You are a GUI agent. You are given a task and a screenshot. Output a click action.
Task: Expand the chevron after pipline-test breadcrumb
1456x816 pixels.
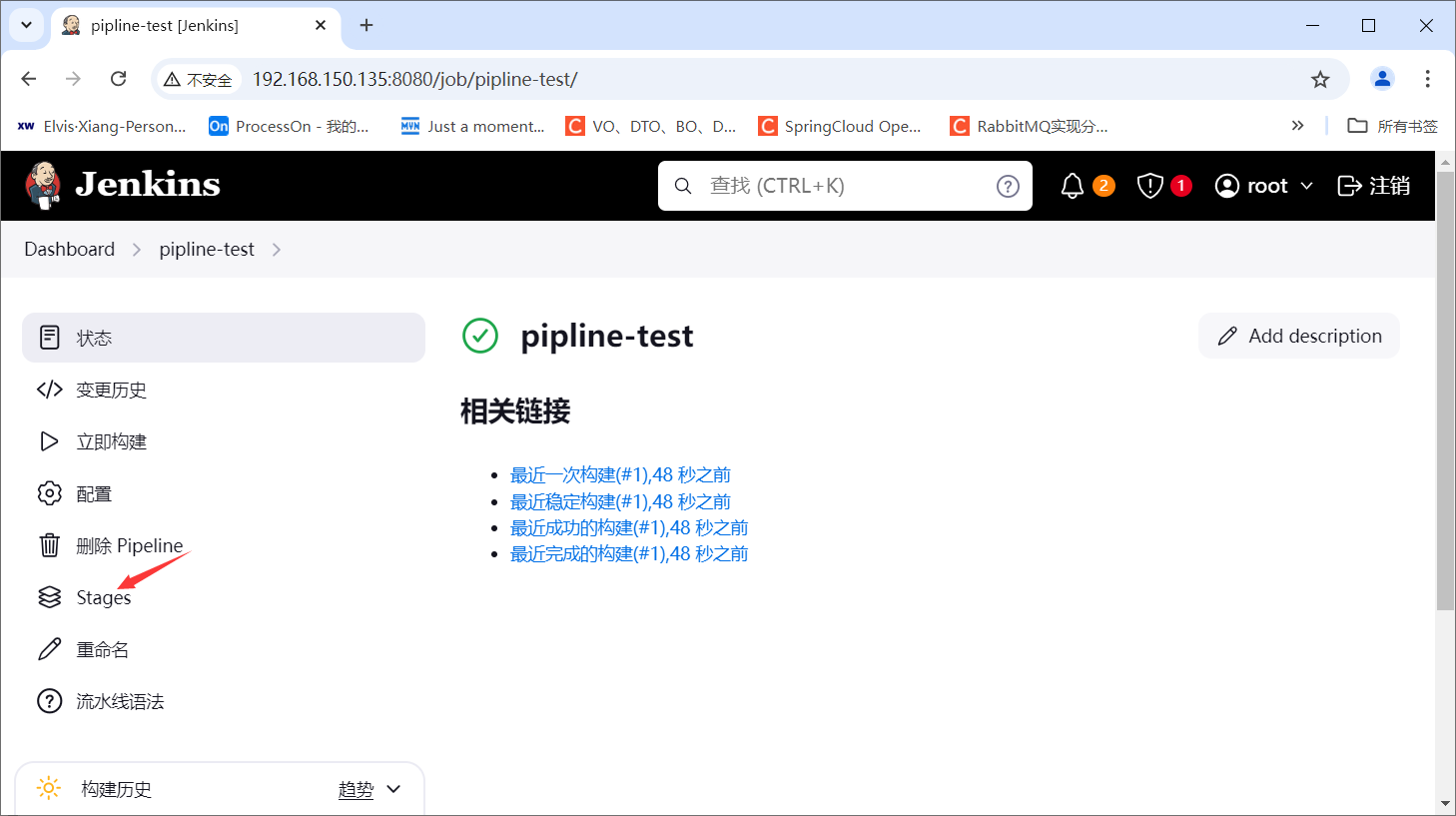[277, 250]
